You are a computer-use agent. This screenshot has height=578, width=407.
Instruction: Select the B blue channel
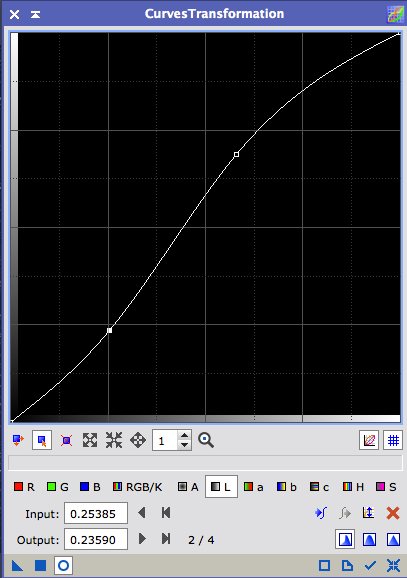coord(90,487)
